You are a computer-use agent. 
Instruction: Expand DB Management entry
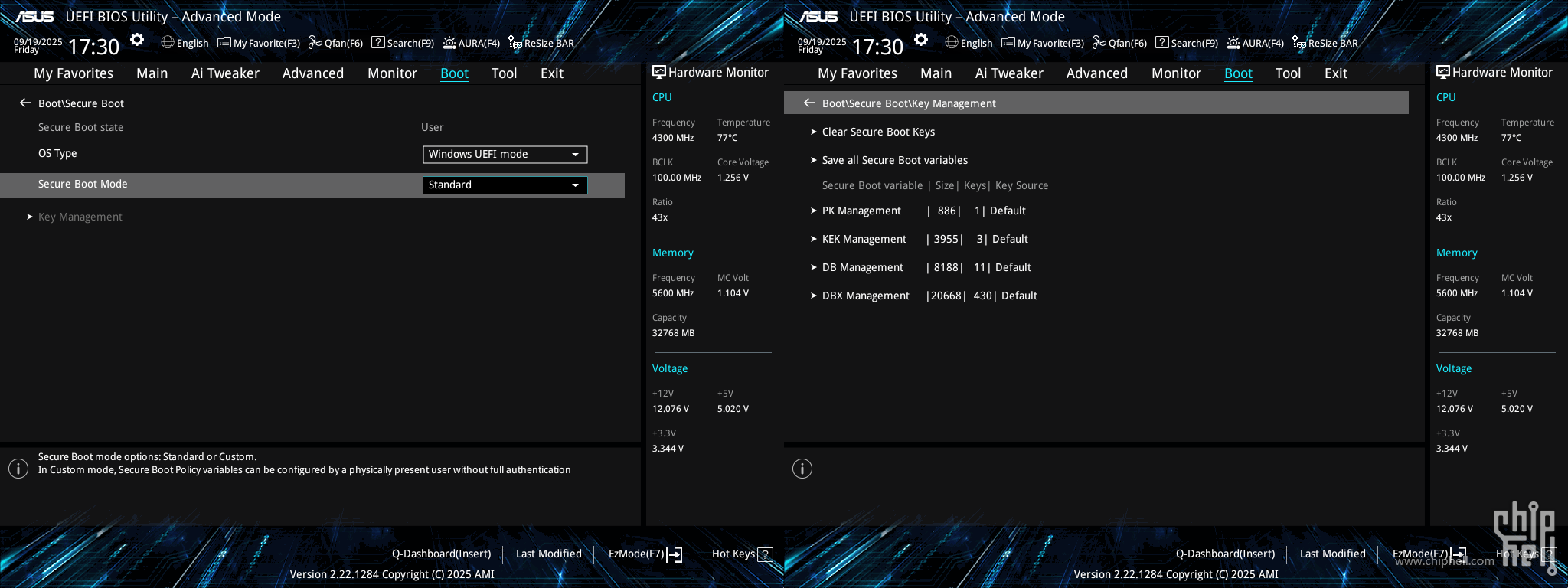click(x=921, y=267)
